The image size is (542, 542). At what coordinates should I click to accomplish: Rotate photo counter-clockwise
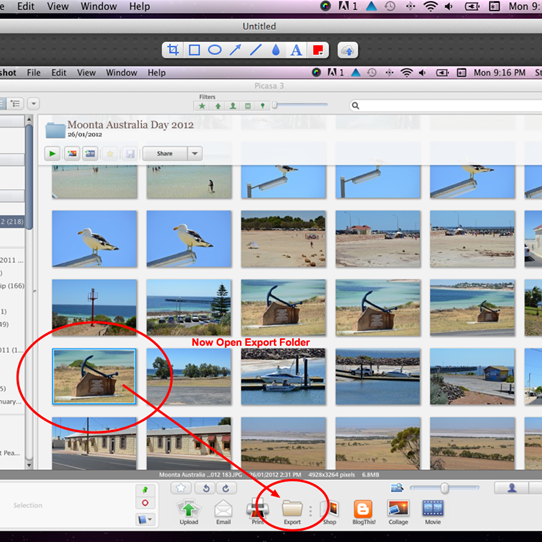[x=206, y=488]
